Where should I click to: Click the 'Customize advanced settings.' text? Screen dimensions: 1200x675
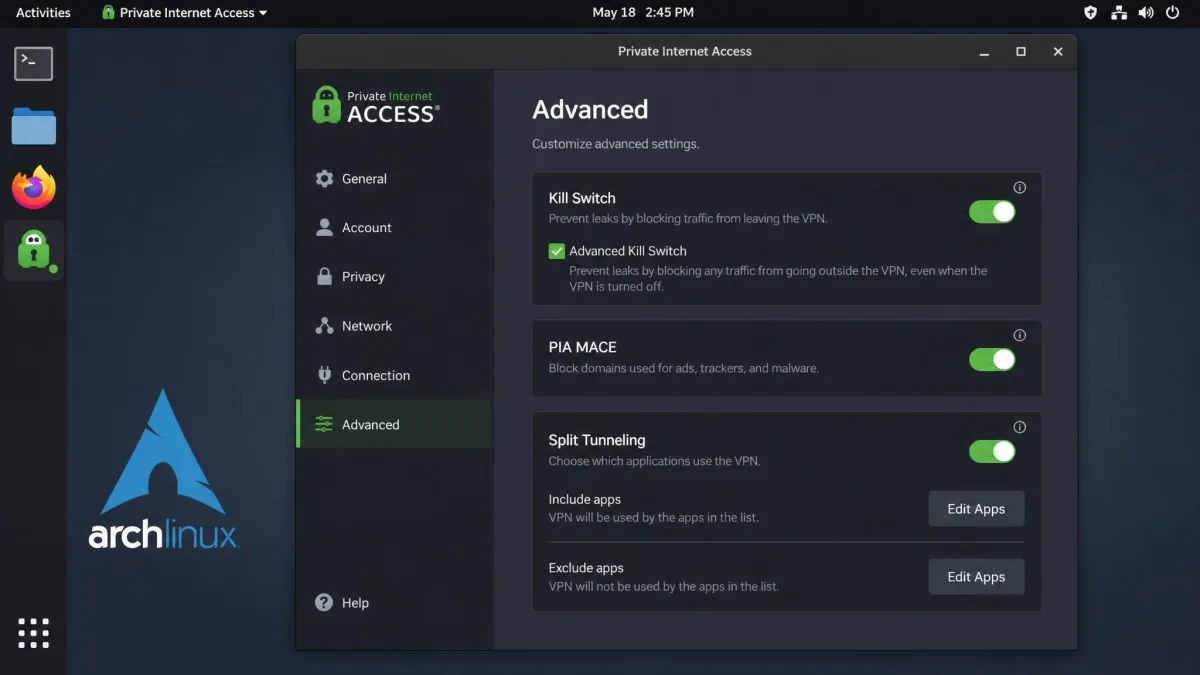(x=616, y=144)
